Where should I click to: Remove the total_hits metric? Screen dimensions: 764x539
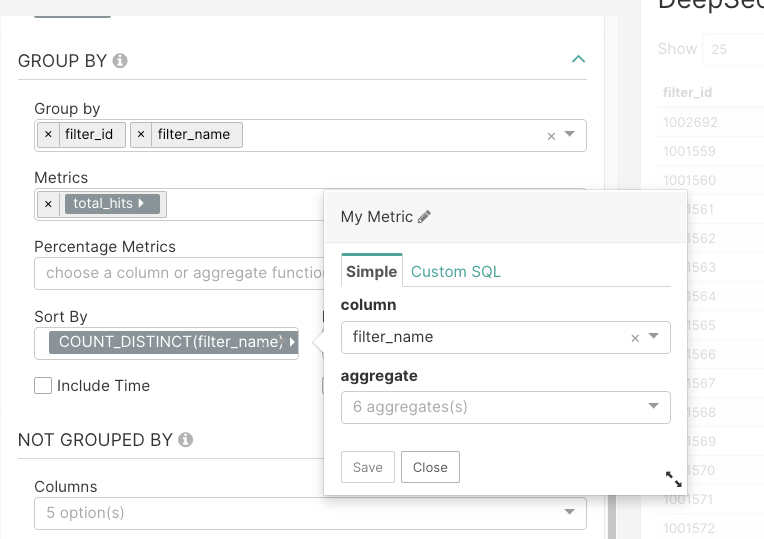tap(48, 204)
